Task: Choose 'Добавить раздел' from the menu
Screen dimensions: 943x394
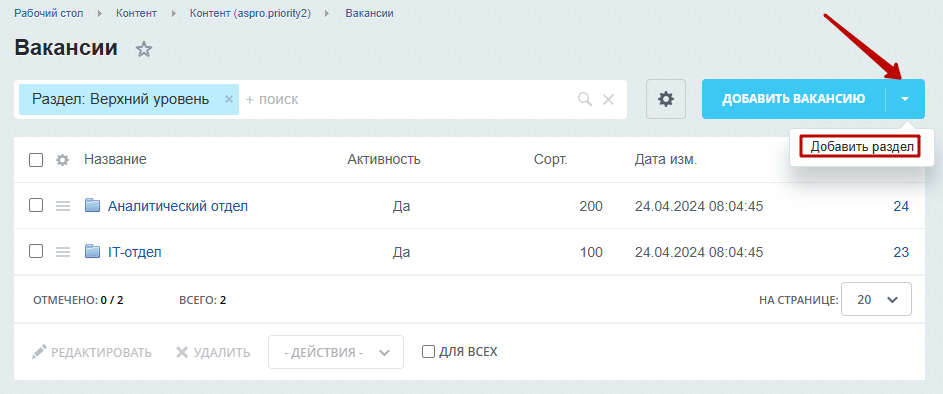Action: pyautogui.click(x=859, y=147)
